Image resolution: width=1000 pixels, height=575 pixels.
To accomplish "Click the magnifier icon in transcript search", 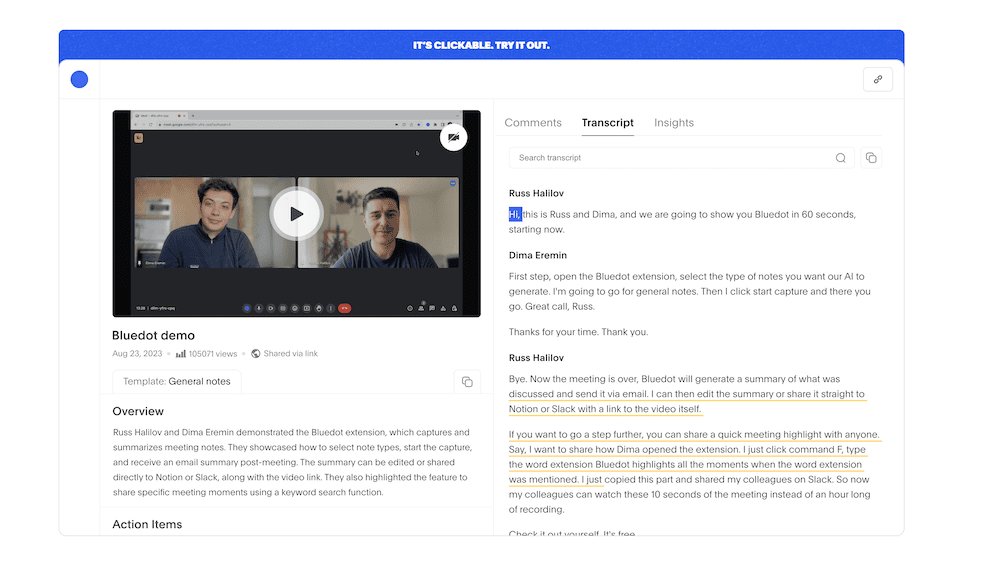I will coord(841,158).
